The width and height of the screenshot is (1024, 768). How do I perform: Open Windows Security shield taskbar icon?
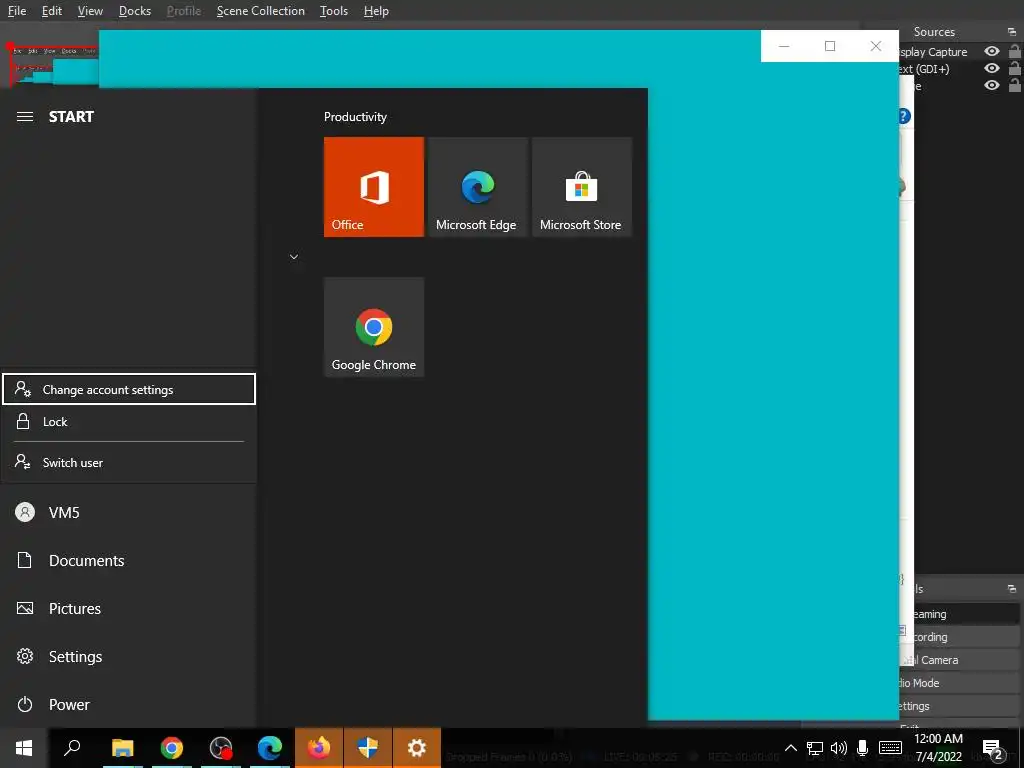coord(368,748)
